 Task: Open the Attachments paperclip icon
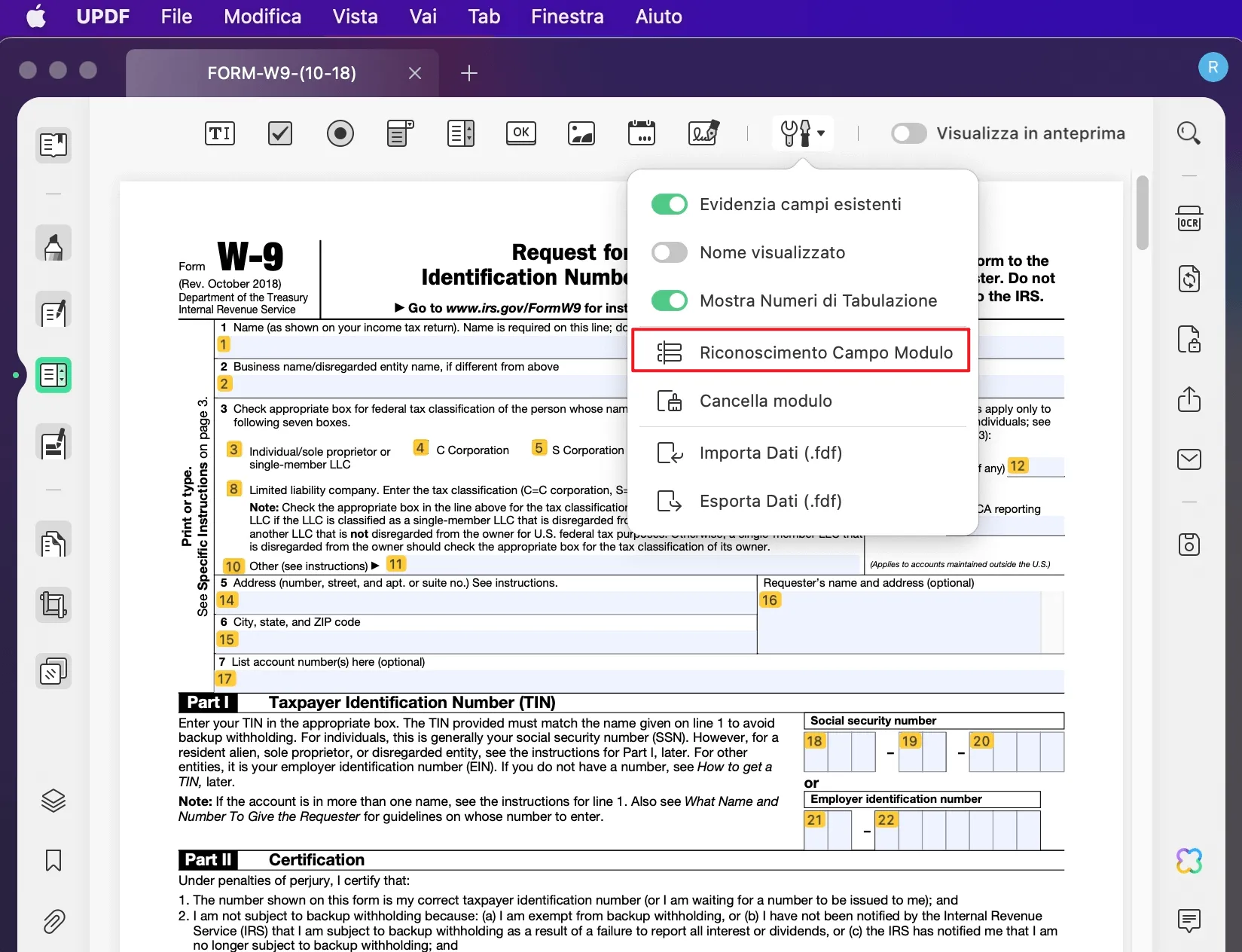pos(53,921)
